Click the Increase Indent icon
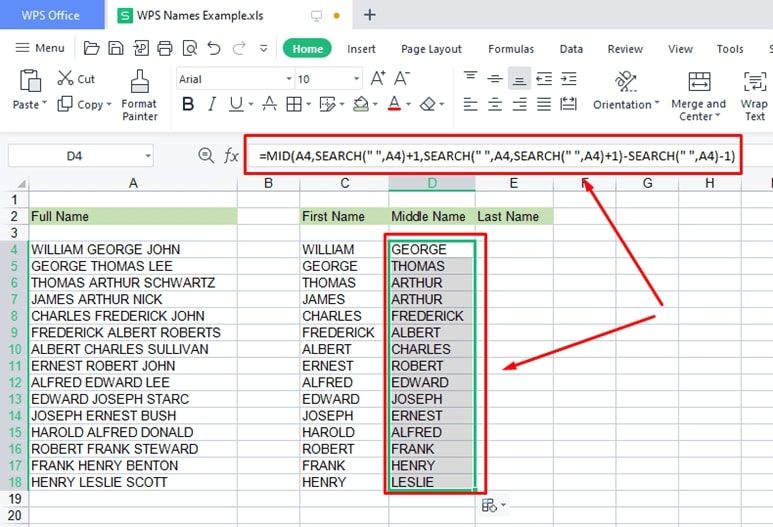The width and height of the screenshot is (773, 527). pos(568,78)
